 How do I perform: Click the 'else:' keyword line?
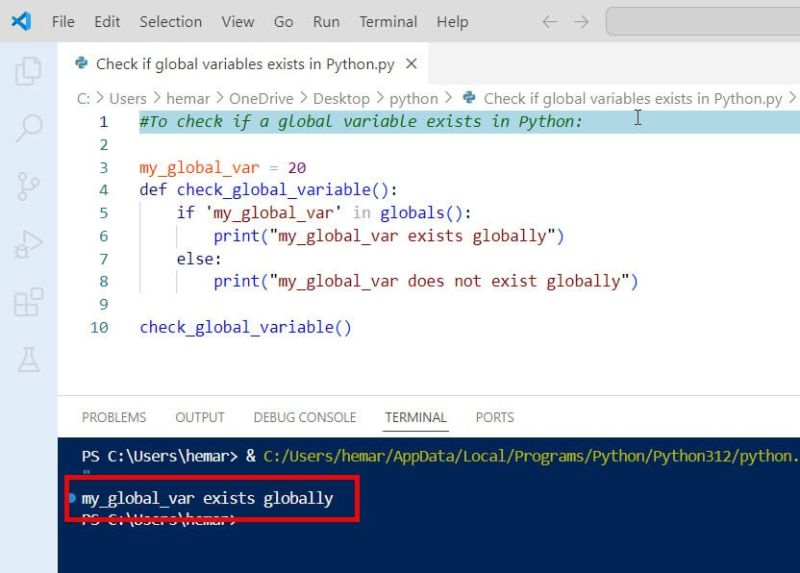click(199, 259)
